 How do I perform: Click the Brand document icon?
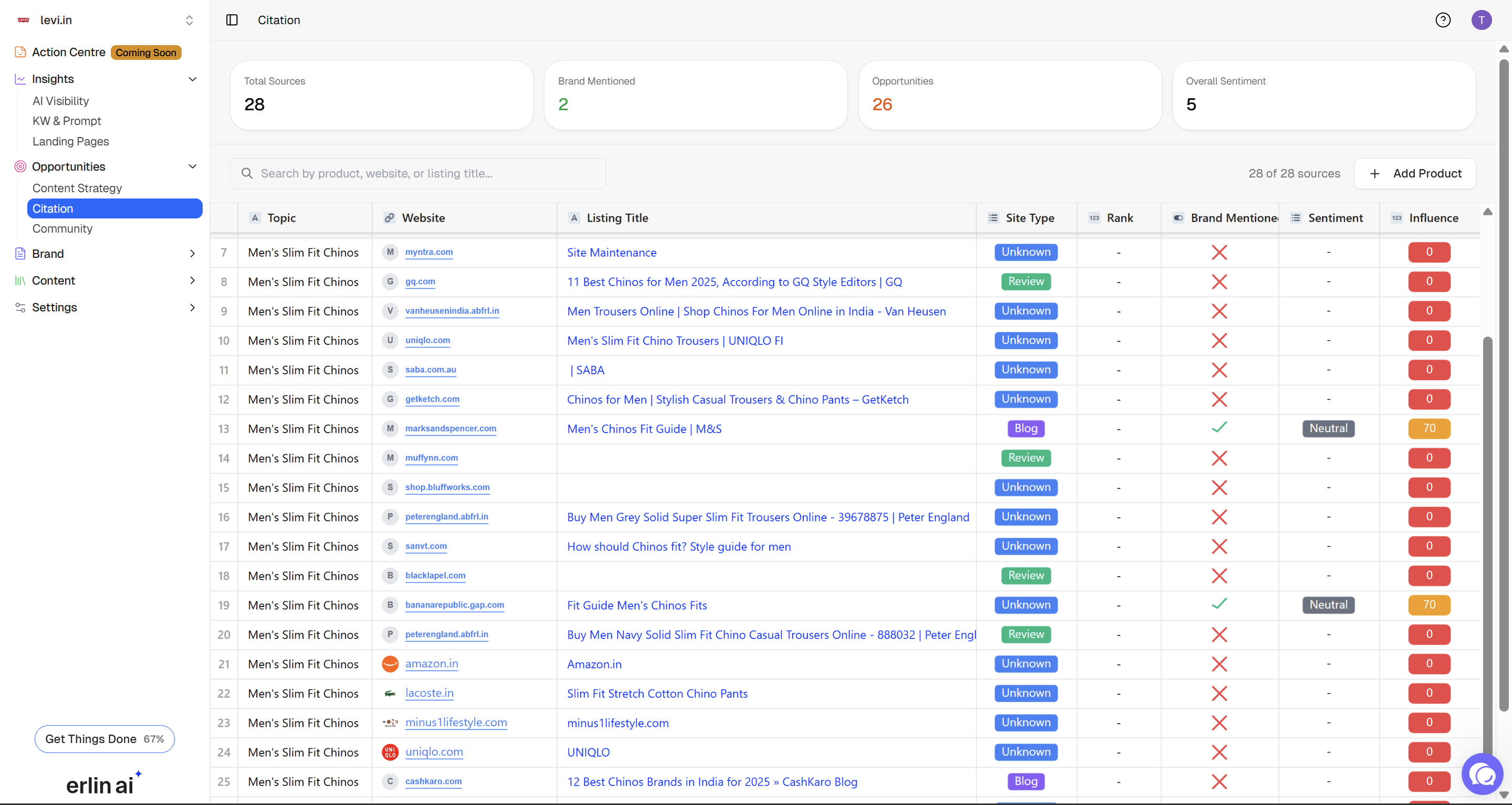(x=20, y=254)
